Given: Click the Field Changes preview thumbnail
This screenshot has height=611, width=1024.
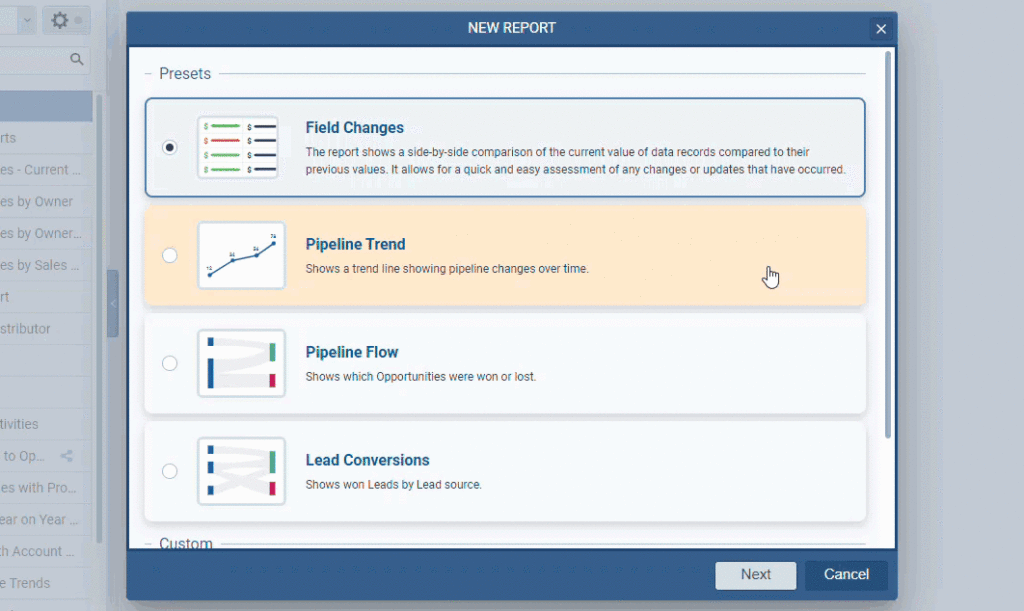Looking at the screenshot, I should click(x=241, y=147).
